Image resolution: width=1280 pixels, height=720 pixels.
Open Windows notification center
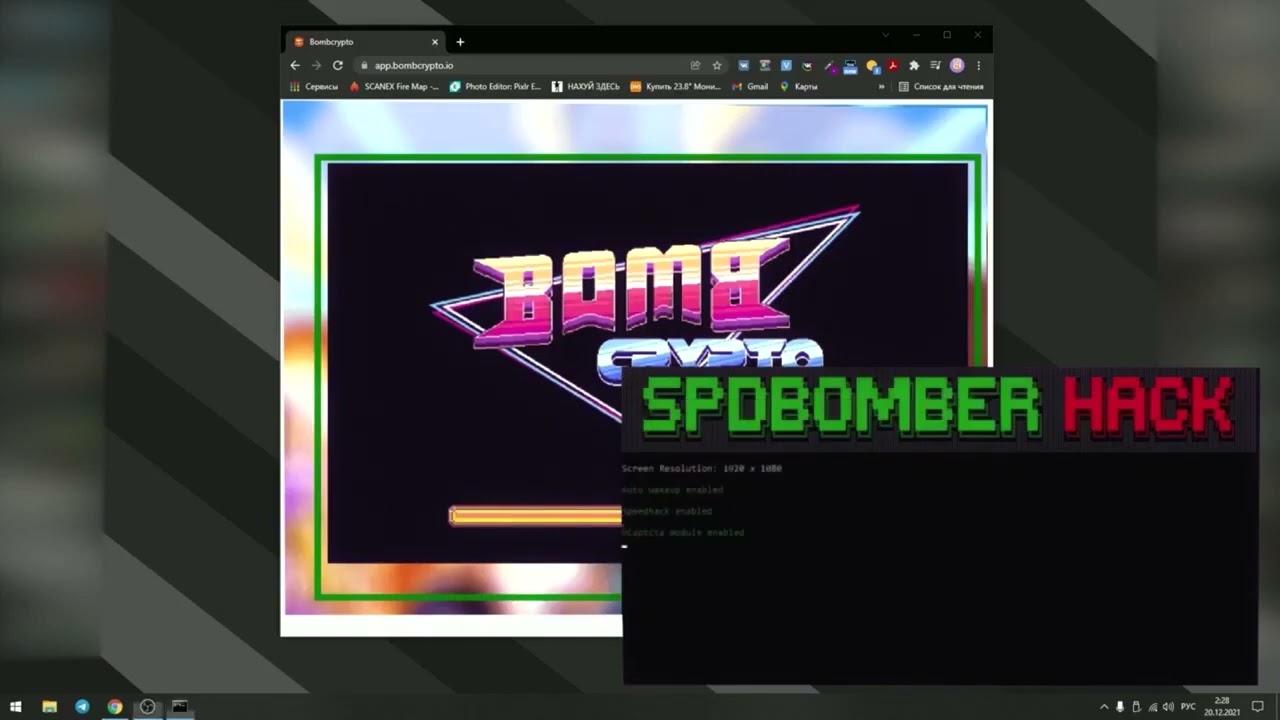(x=1257, y=707)
